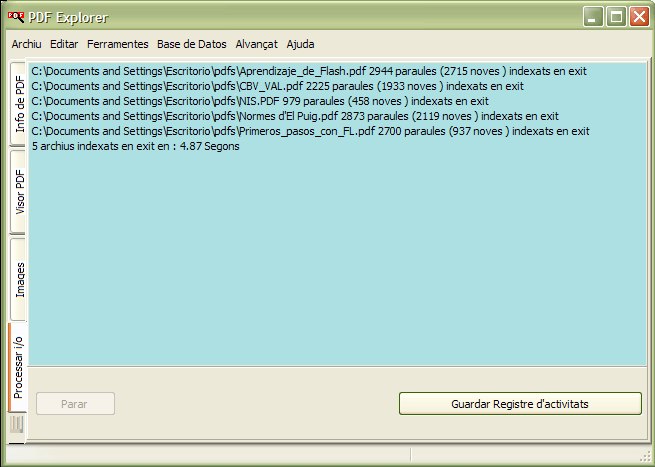Image resolution: width=655 pixels, height=467 pixels.
Task: Select the Processar i/o tab
Action: pyautogui.click(x=19, y=367)
